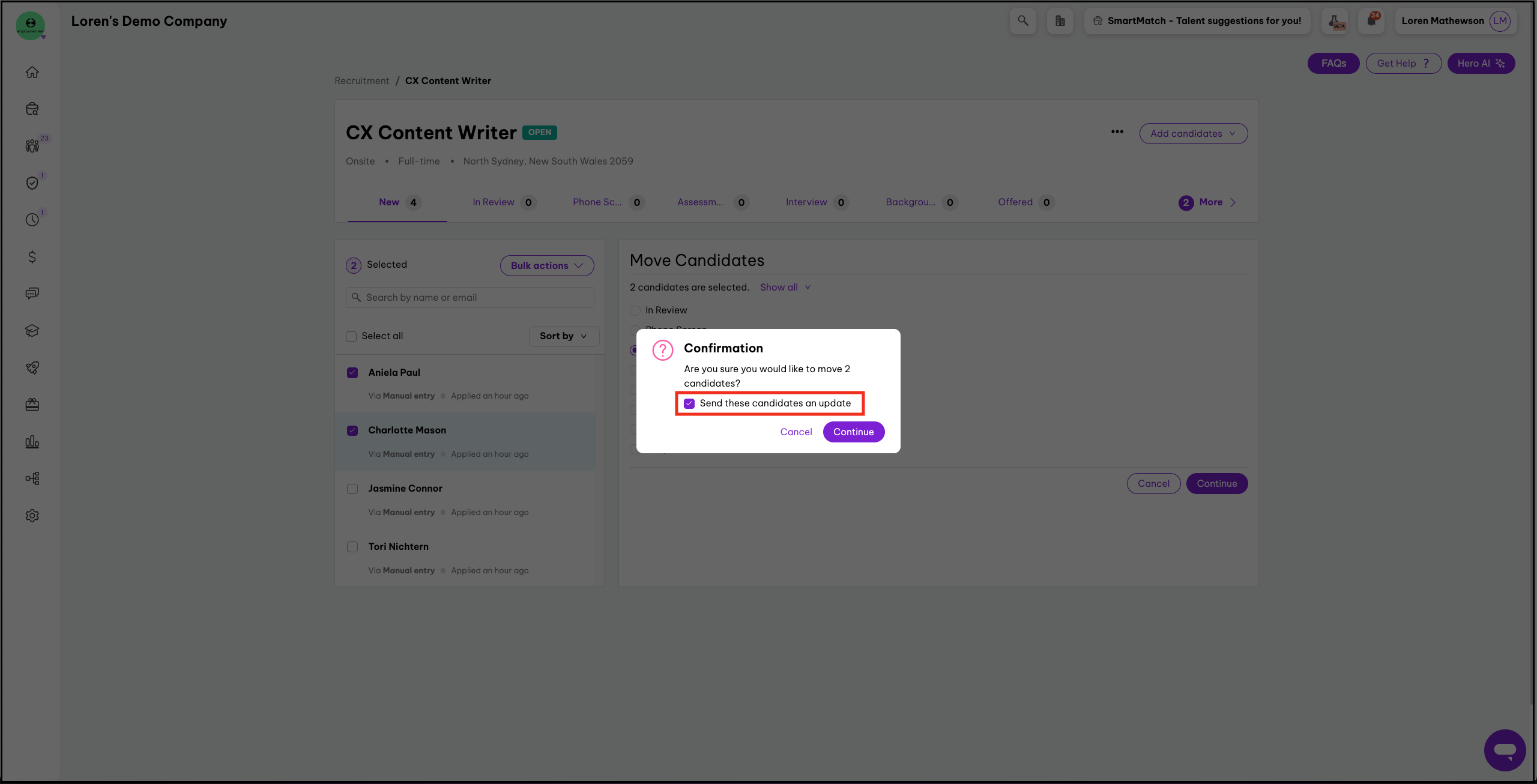The image size is (1537, 784).
Task: Expand the Bulk actions dropdown
Action: pos(546,265)
